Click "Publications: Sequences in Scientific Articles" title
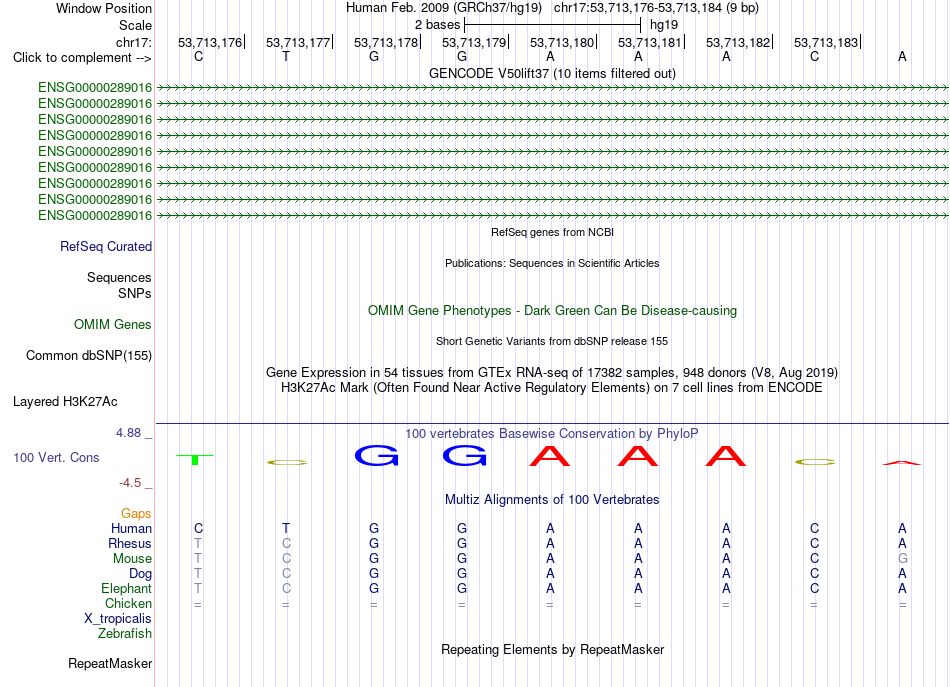This screenshot has width=950, height=687. [552, 263]
